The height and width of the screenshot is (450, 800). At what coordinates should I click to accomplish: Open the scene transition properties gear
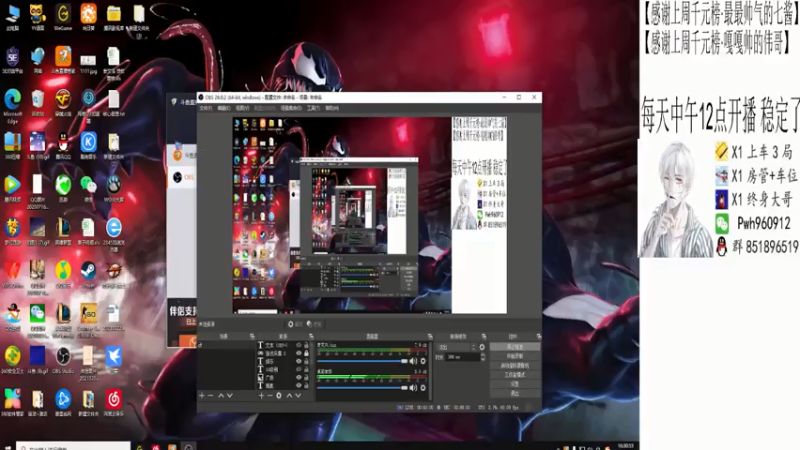pos(482,347)
